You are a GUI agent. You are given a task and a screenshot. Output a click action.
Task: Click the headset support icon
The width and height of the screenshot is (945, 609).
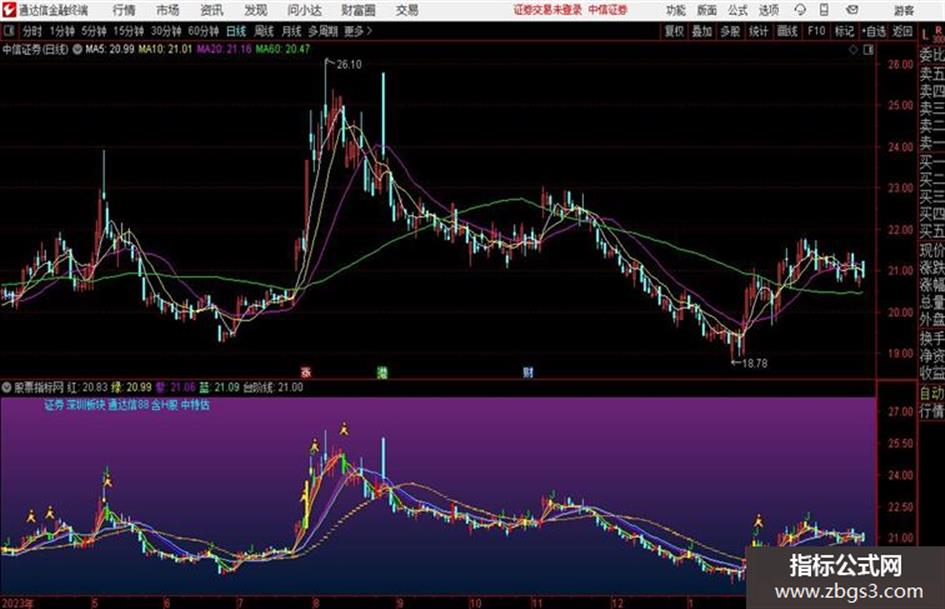pyautogui.click(x=800, y=10)
